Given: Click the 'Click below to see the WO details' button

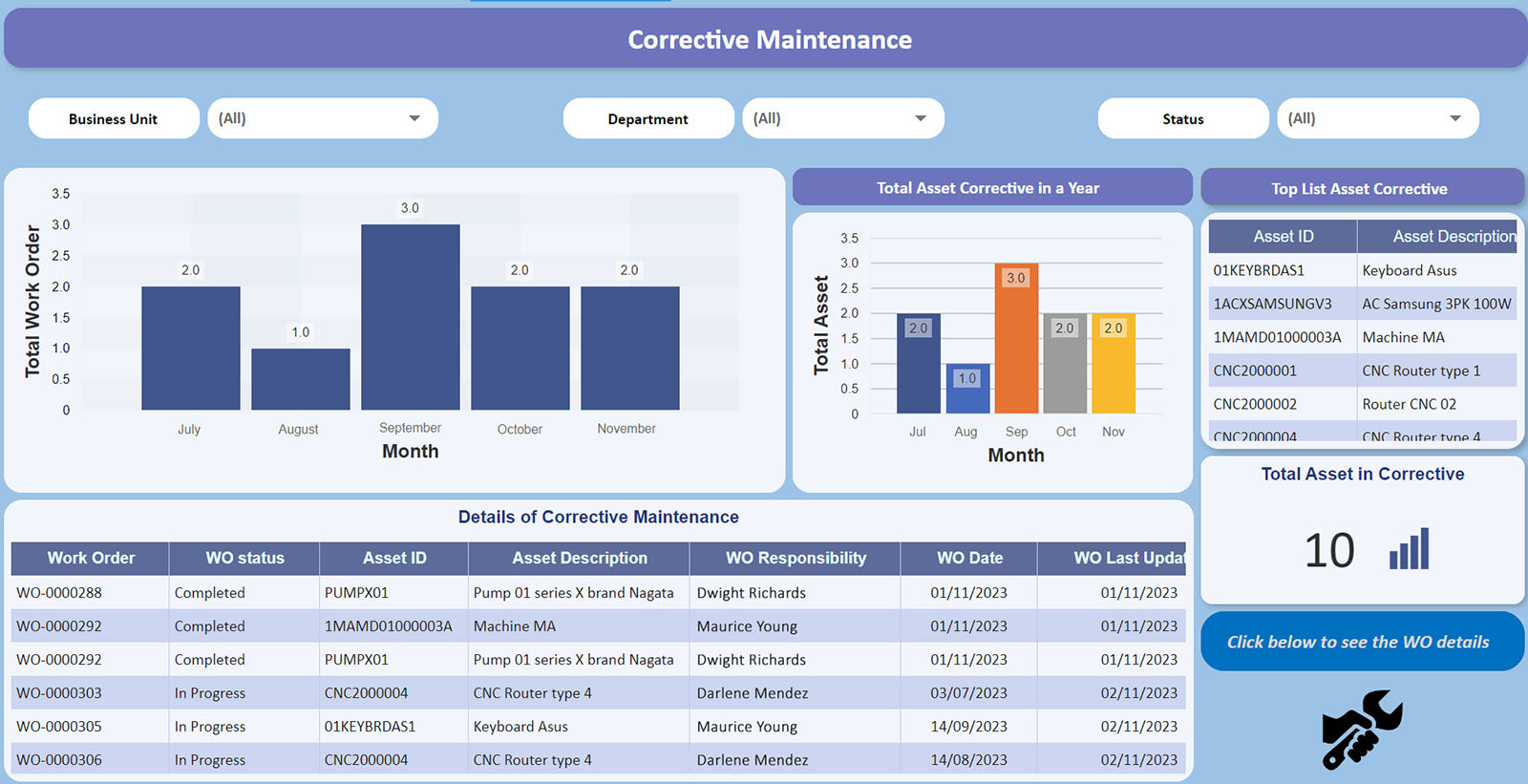Looking at the screenshot, I should point(1361,642).
